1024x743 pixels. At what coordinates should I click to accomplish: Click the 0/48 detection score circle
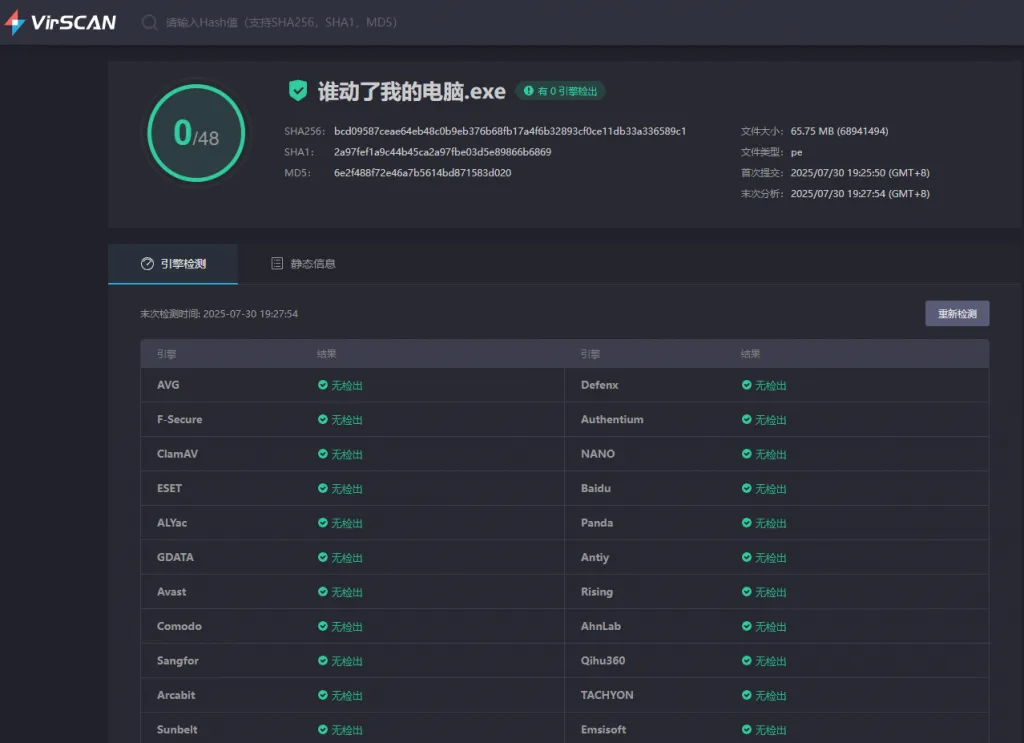[x=196, y=132]
